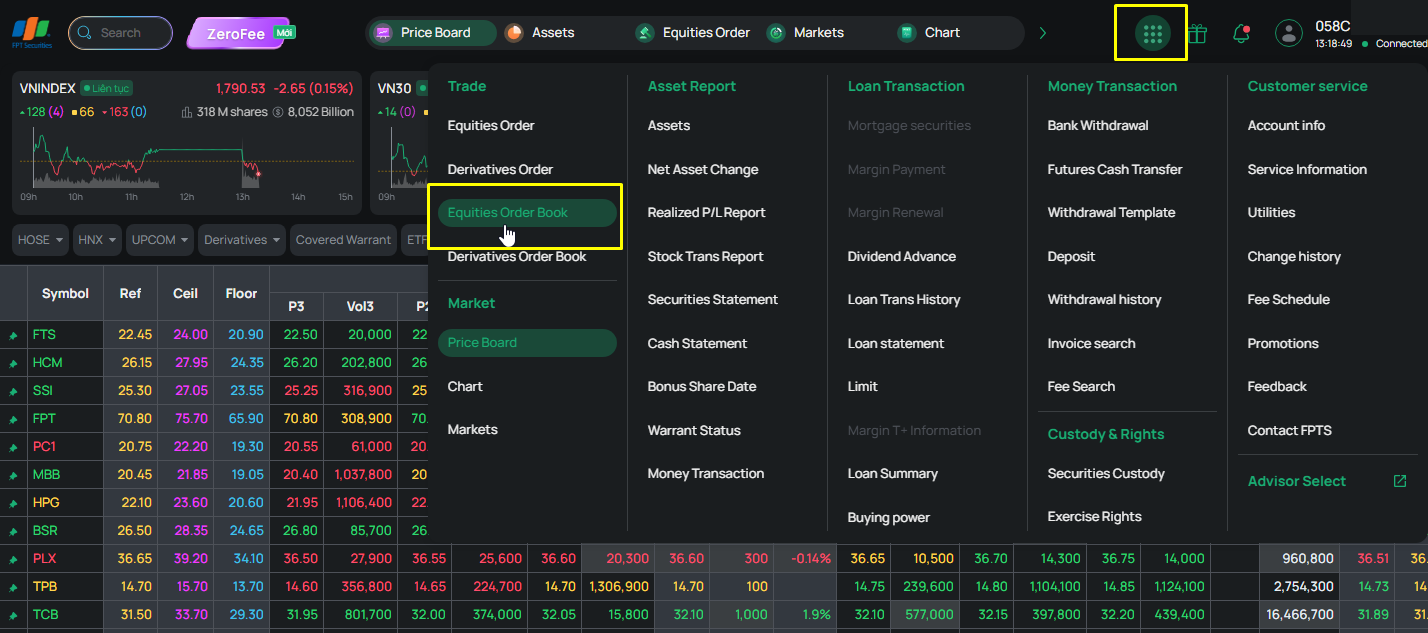Switch to the Assets tab
Viewport: 1428px width, 633px height.
(540, 33)
